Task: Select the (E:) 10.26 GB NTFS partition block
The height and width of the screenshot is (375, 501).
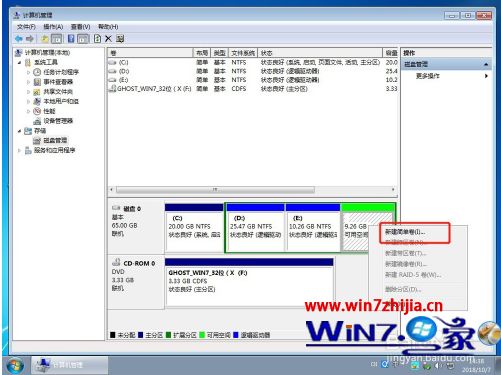Action: [x=313, y=228]
